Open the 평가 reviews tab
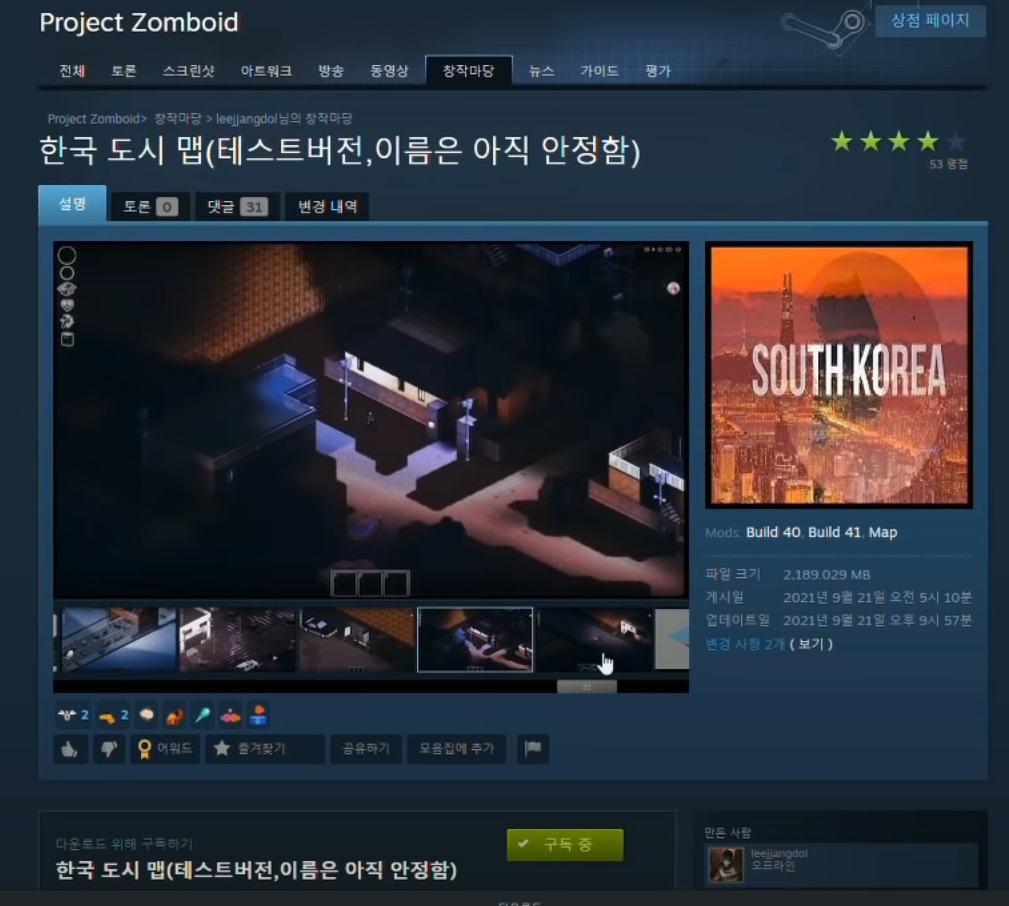 tap(658, 71)
